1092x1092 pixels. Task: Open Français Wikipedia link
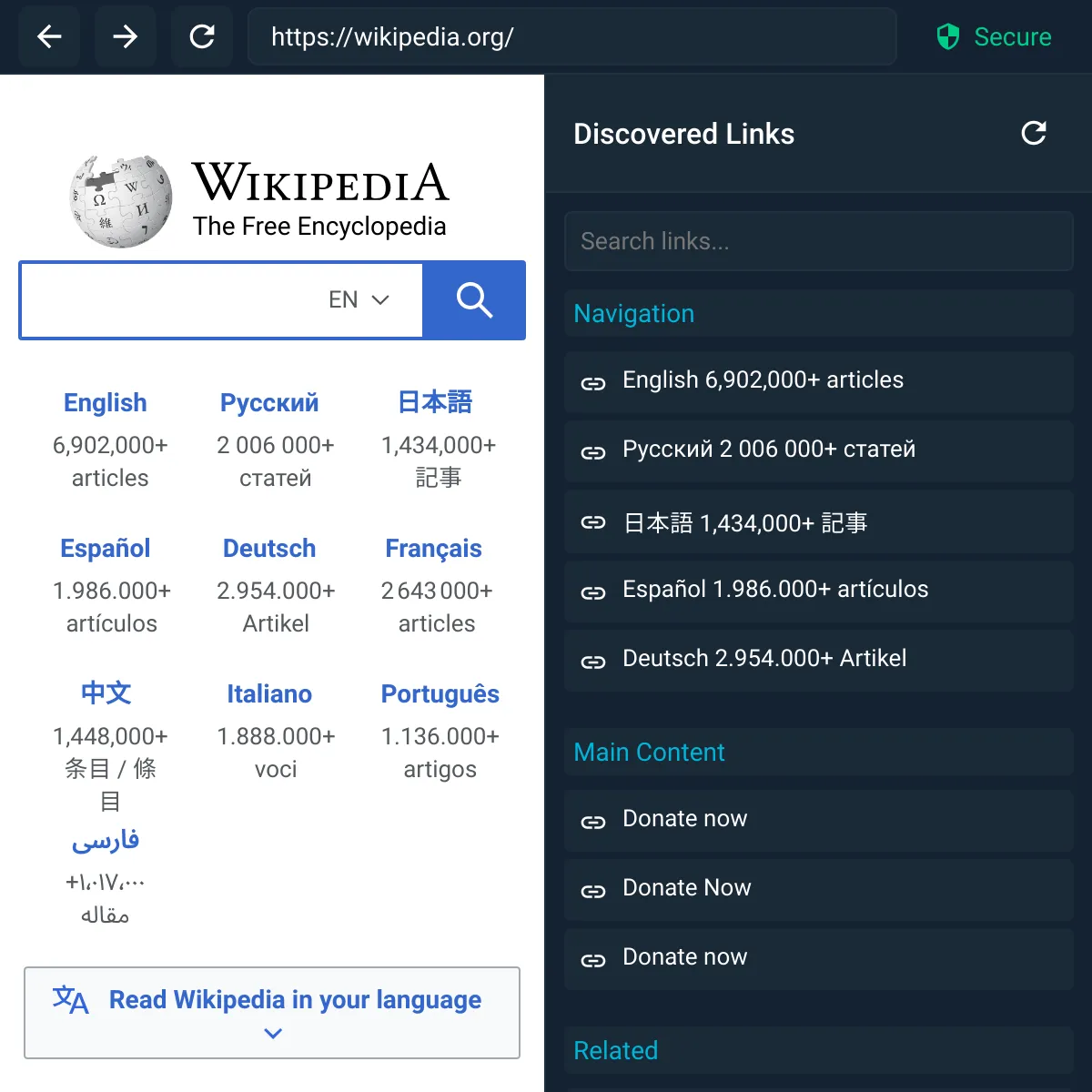point(433,548)
